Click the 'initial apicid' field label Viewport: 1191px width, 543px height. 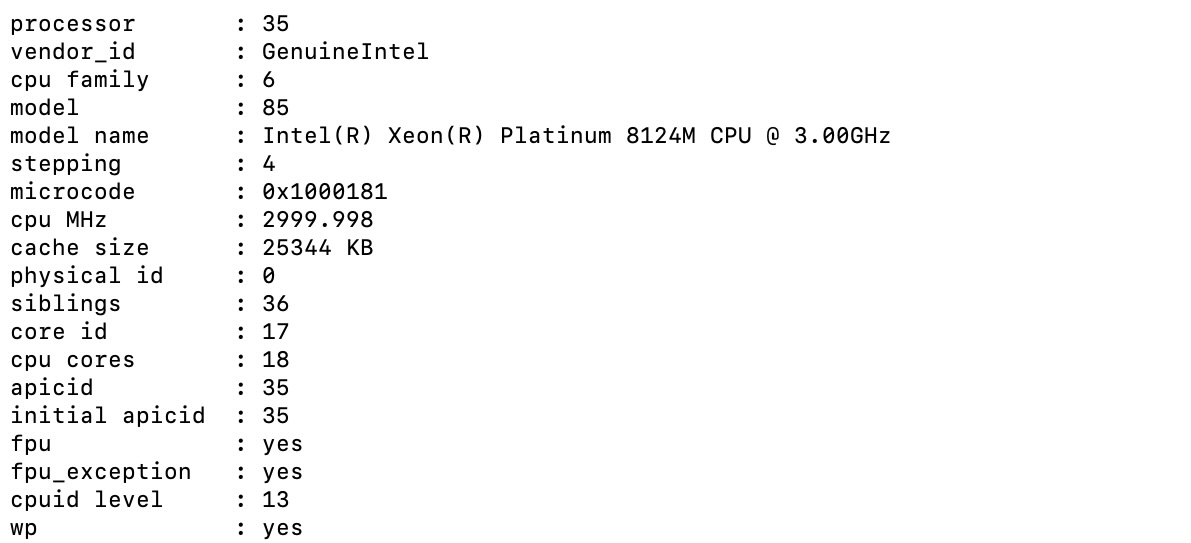(108, 415)
